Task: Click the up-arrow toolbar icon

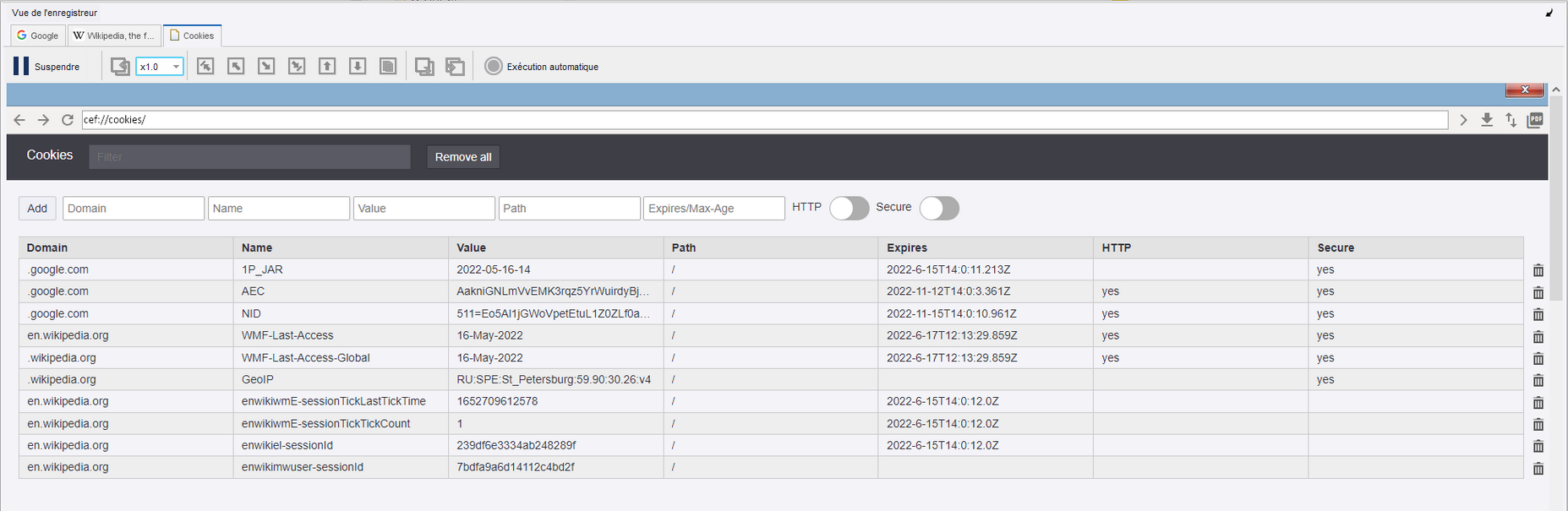Action: 327,66
